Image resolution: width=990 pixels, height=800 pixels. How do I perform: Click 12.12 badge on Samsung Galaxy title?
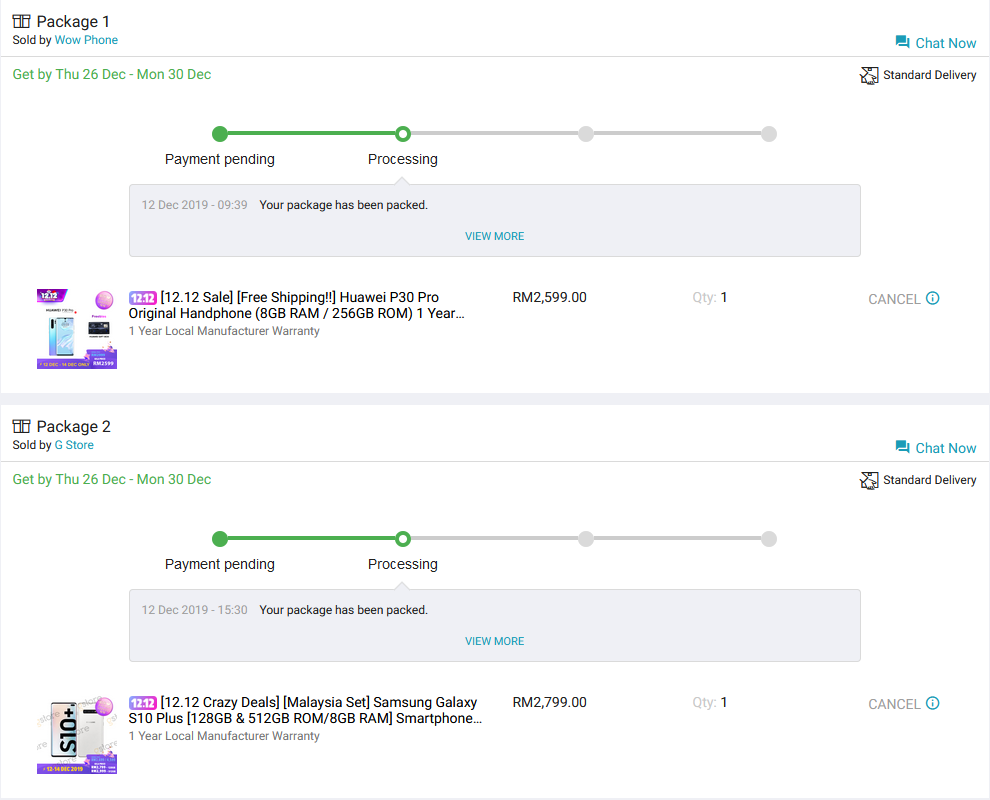[x=143, y=703]
